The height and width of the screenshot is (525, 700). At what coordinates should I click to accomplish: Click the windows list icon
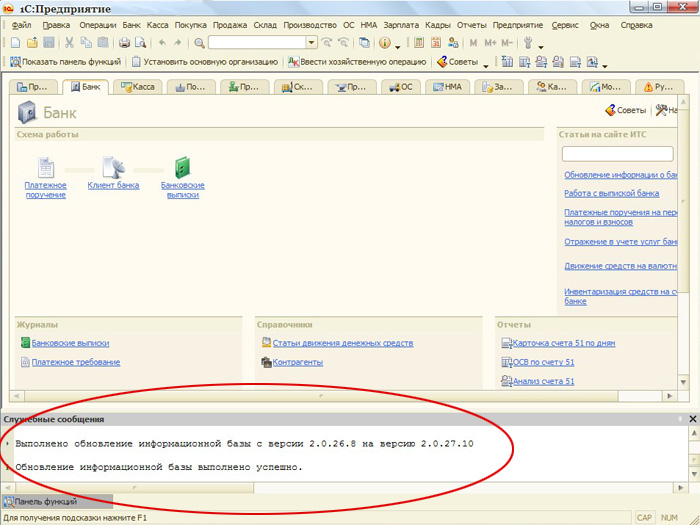pyautogui.click(x=364, y=43)
